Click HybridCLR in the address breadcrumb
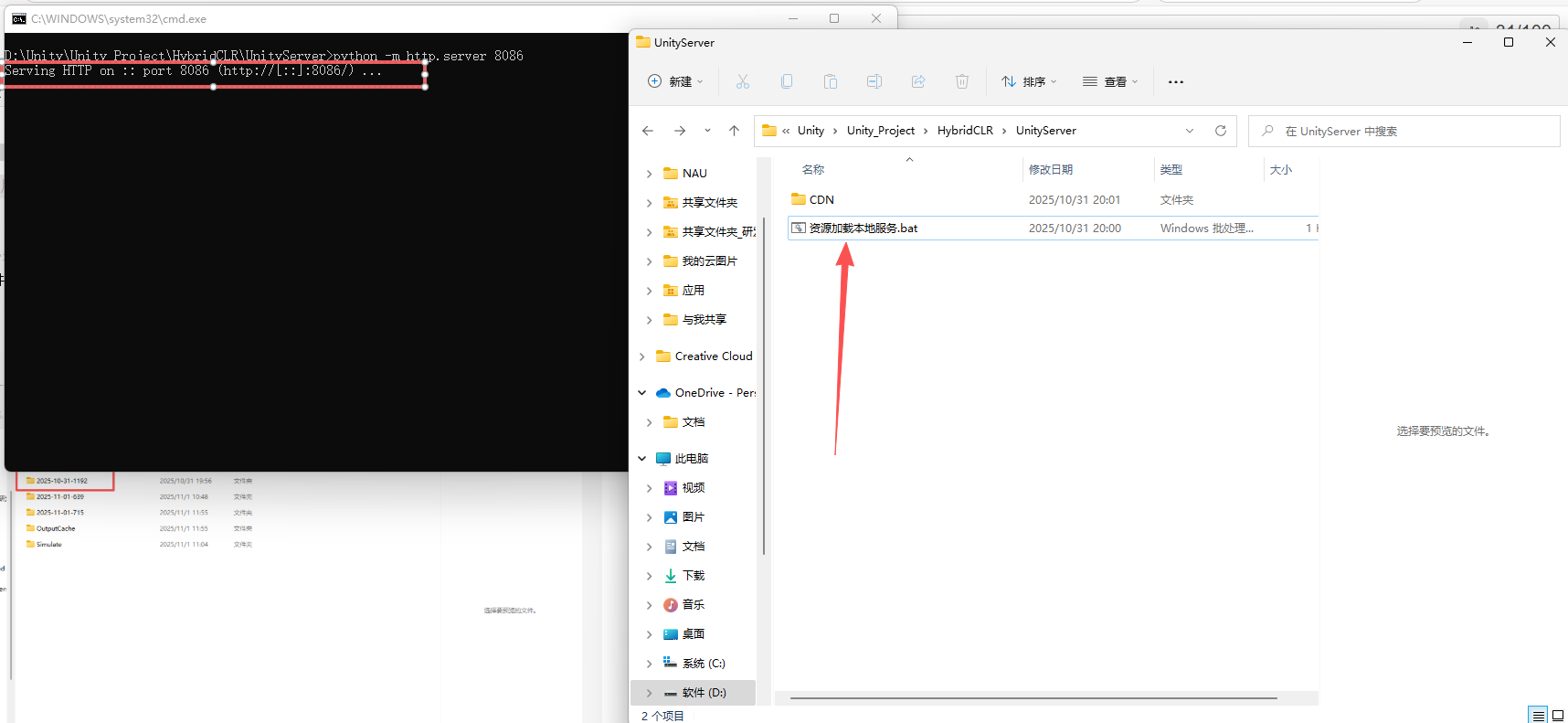Image resolution: width=1568 pixels, height=723 pixels. click(965, 131)
